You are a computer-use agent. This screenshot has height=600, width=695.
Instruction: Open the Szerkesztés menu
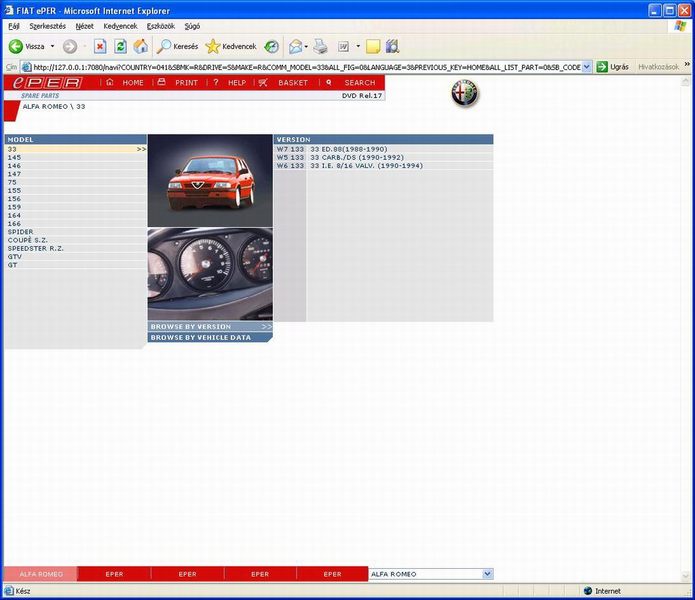[x=47, y=26]
